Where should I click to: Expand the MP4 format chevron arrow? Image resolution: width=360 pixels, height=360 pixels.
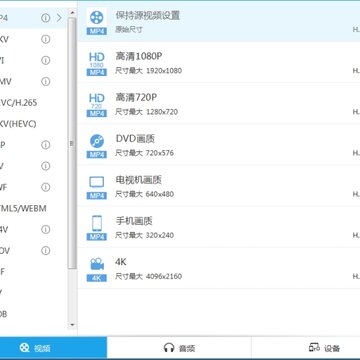pyautogui.click(x=59, y=18)
